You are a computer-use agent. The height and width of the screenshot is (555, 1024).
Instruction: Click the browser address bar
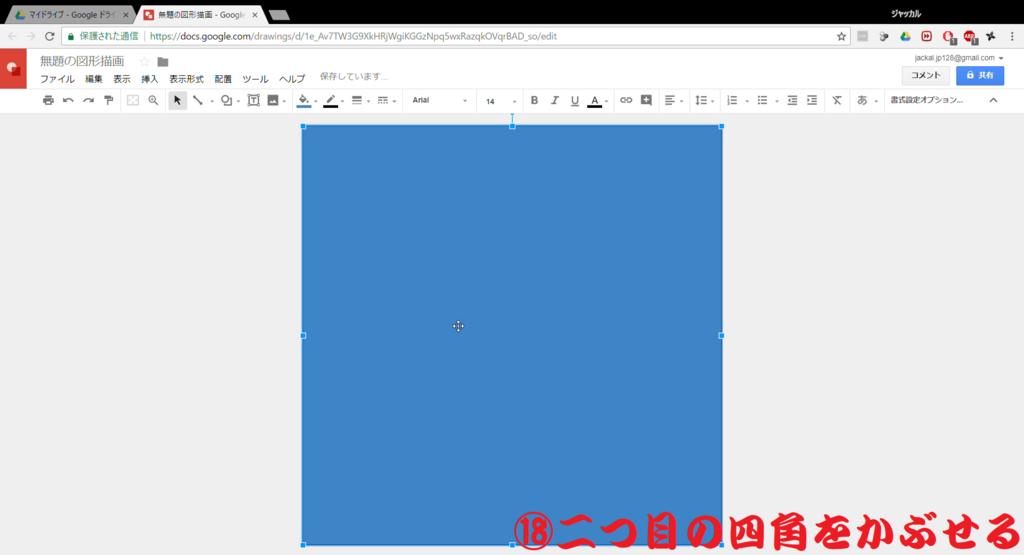(454, 37)
